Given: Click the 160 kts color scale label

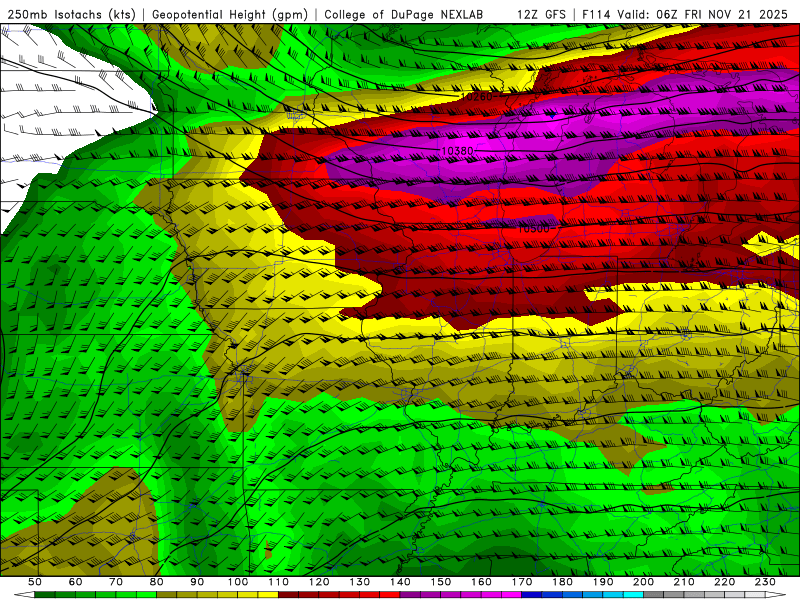Looking at the screenshot, I should pos(481,582).
